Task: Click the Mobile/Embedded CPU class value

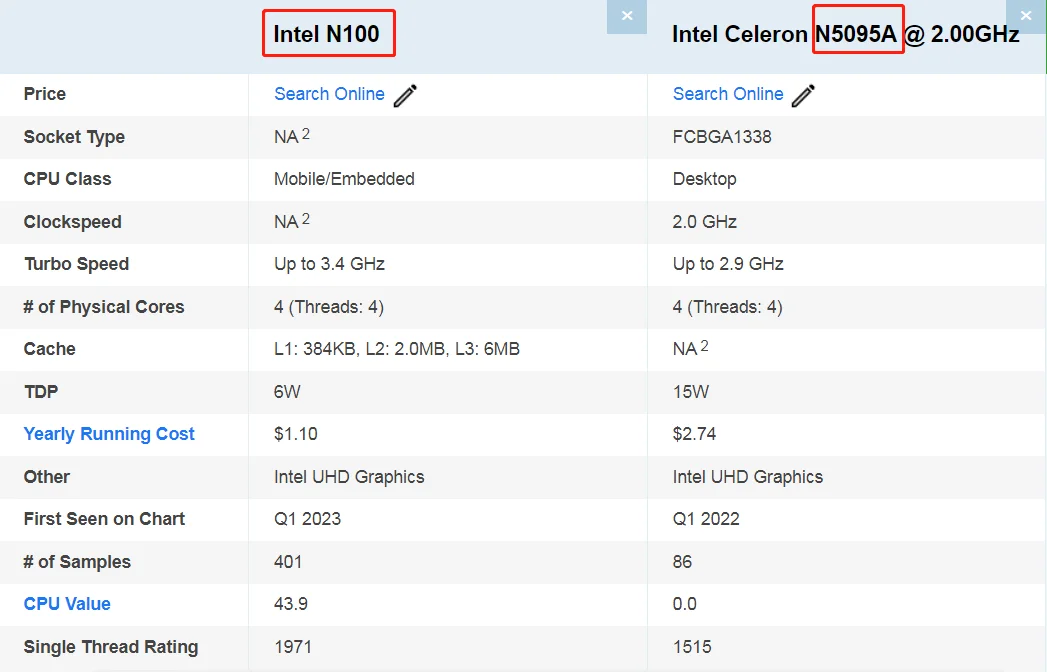Action: click(x=344, y=179)
